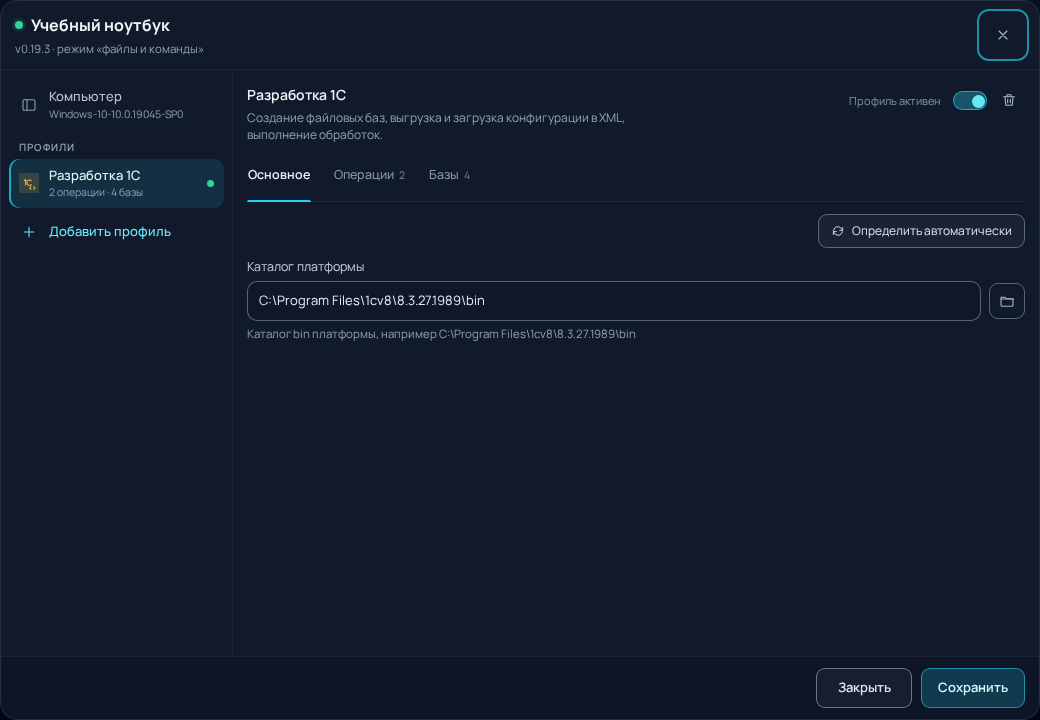This screenshot has height=720, width=1040.
Task: Click the "Каталог bin платформы" hint text
Action: tap(441, 334)
